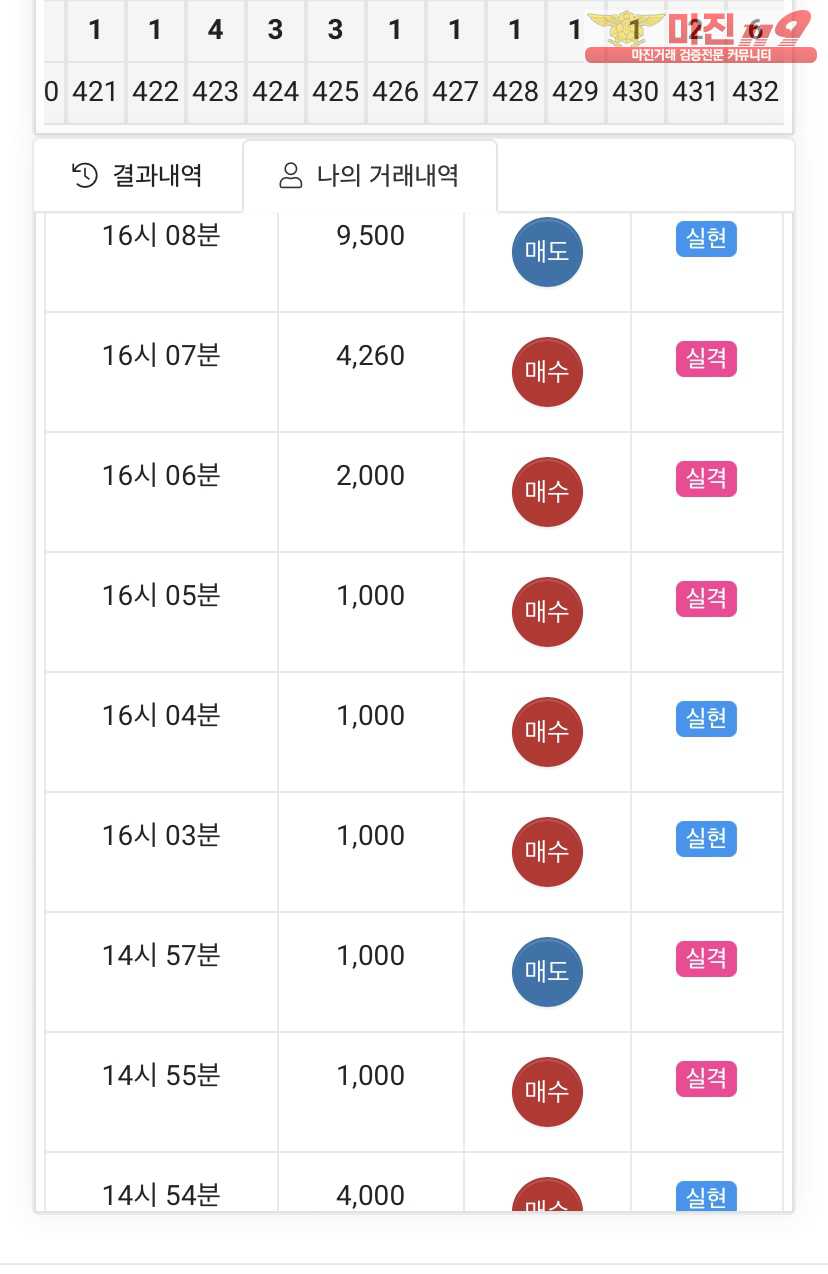Click the 실격 badge for 16시 05분

[x=706, y=599]
